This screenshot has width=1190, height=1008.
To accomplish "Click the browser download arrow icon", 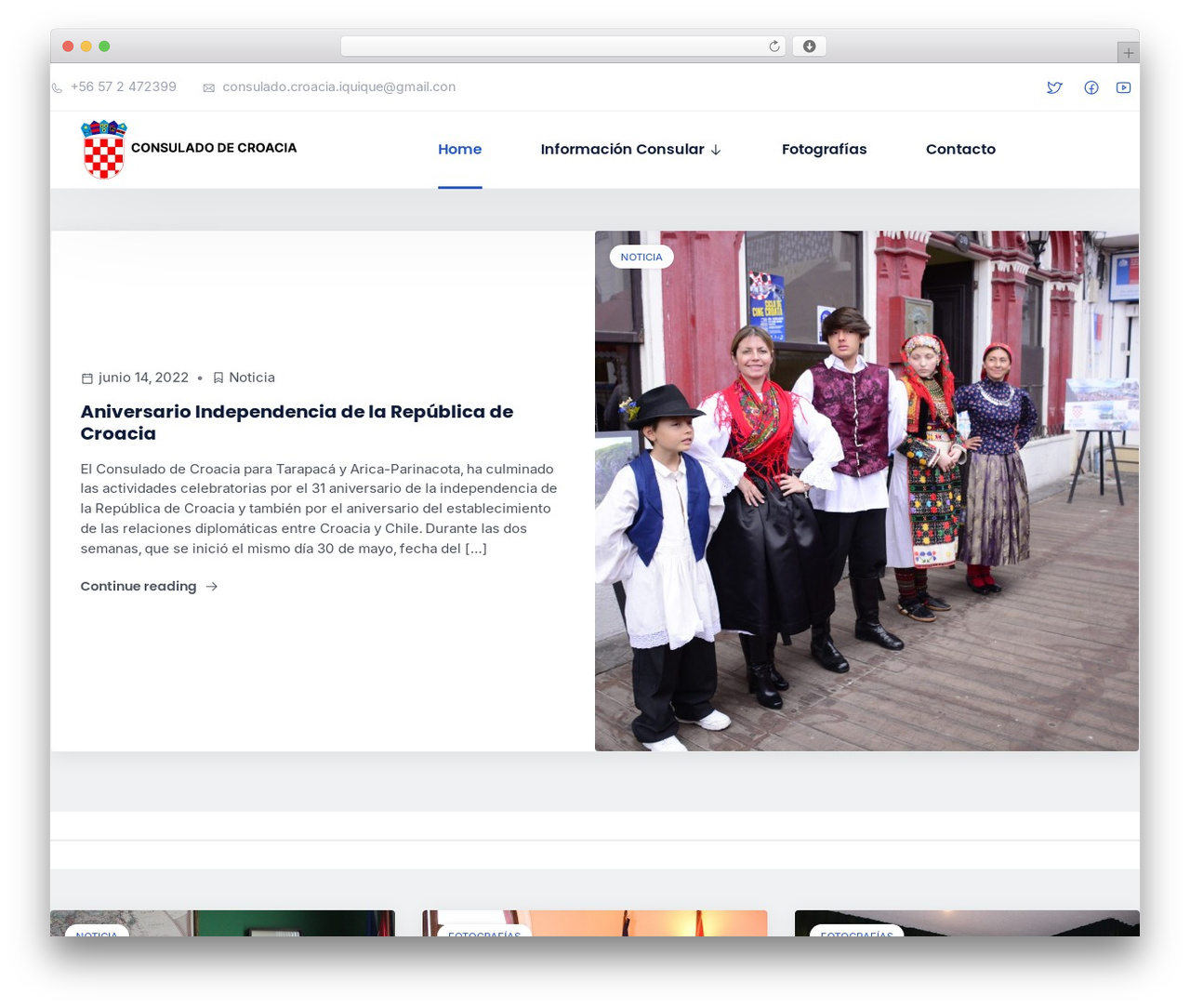I will click(x=809, y=46).
